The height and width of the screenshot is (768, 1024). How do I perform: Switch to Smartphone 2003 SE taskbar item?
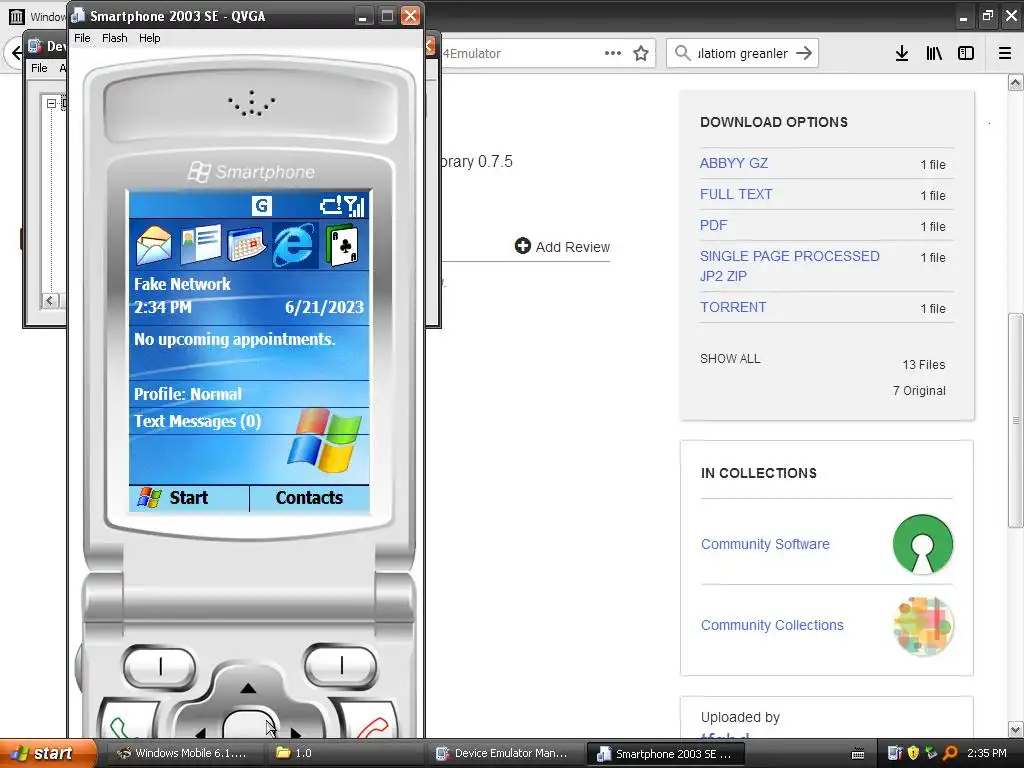[x=665, y=753]
